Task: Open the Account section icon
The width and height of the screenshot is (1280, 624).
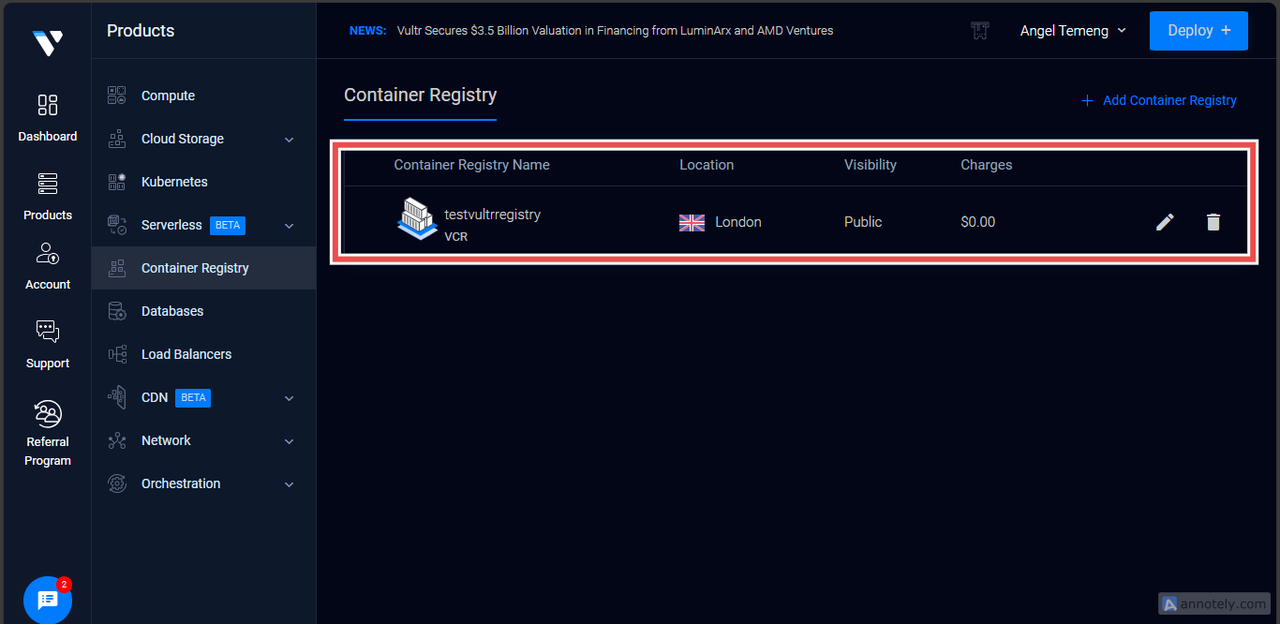Action: [47, 254]
